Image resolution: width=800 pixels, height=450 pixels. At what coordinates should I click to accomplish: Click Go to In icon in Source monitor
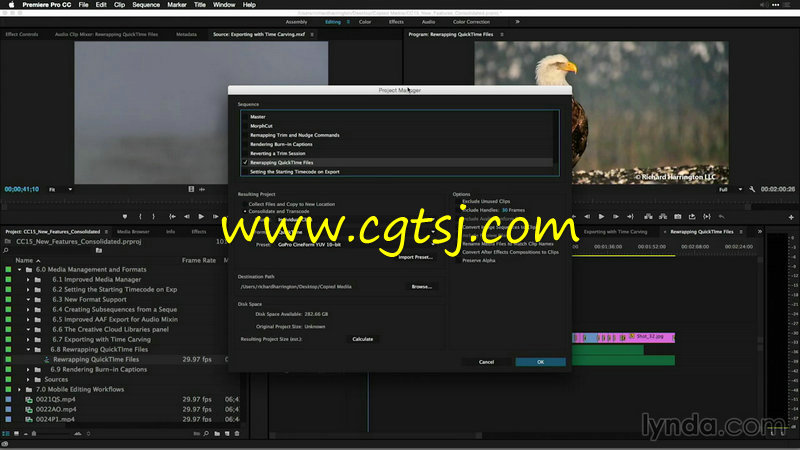tap(172, 217)
